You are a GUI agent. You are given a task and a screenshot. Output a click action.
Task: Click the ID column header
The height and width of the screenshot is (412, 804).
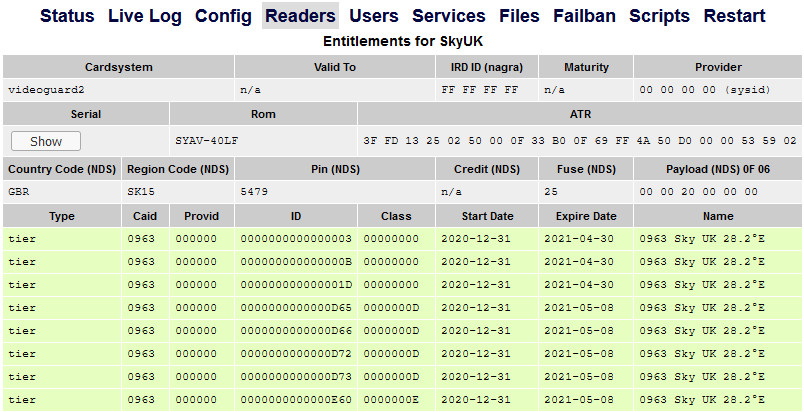click(296, 216)
